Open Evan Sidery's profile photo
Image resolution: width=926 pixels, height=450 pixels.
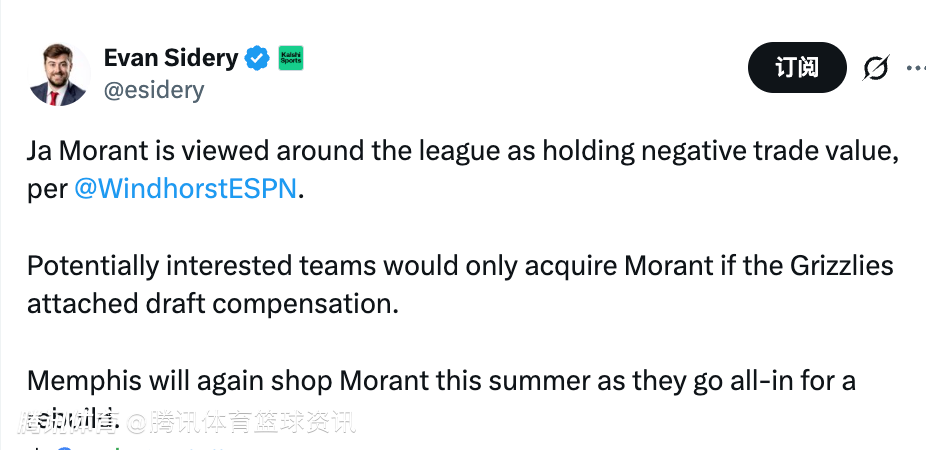click(x=59, y=75)
